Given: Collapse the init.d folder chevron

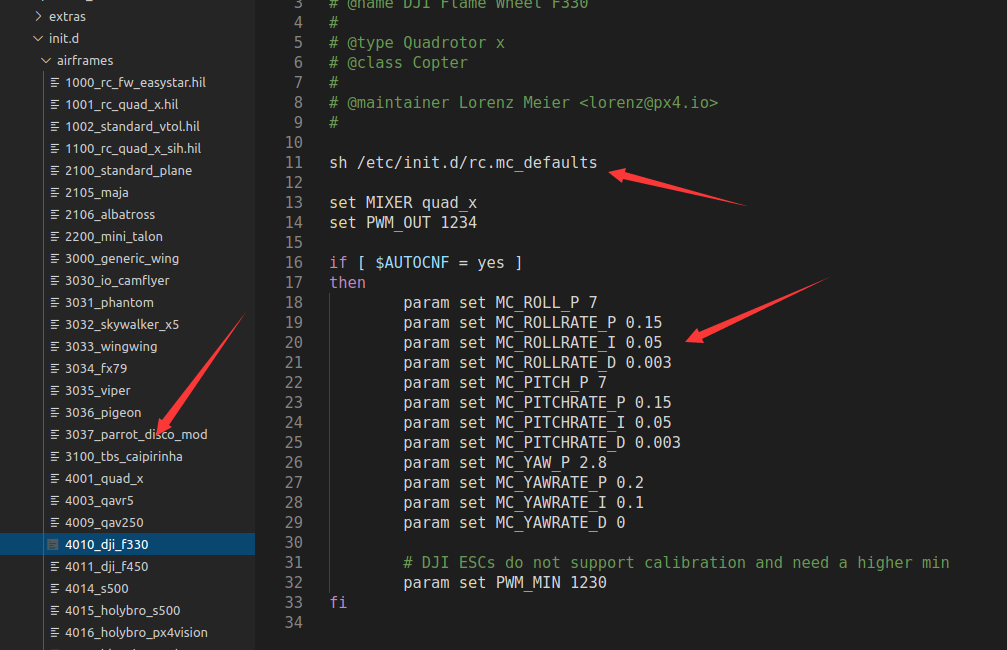Looking at the screenshot, I should (38, 39).
